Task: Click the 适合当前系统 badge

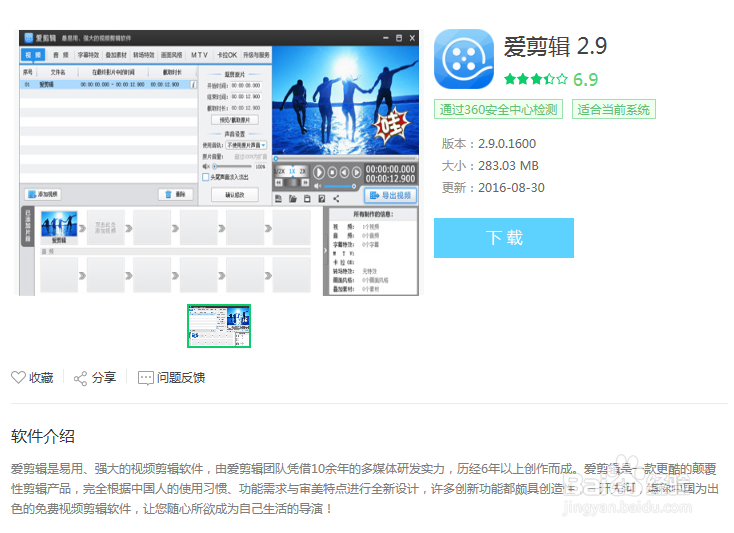Action: (x=613, y=110)
